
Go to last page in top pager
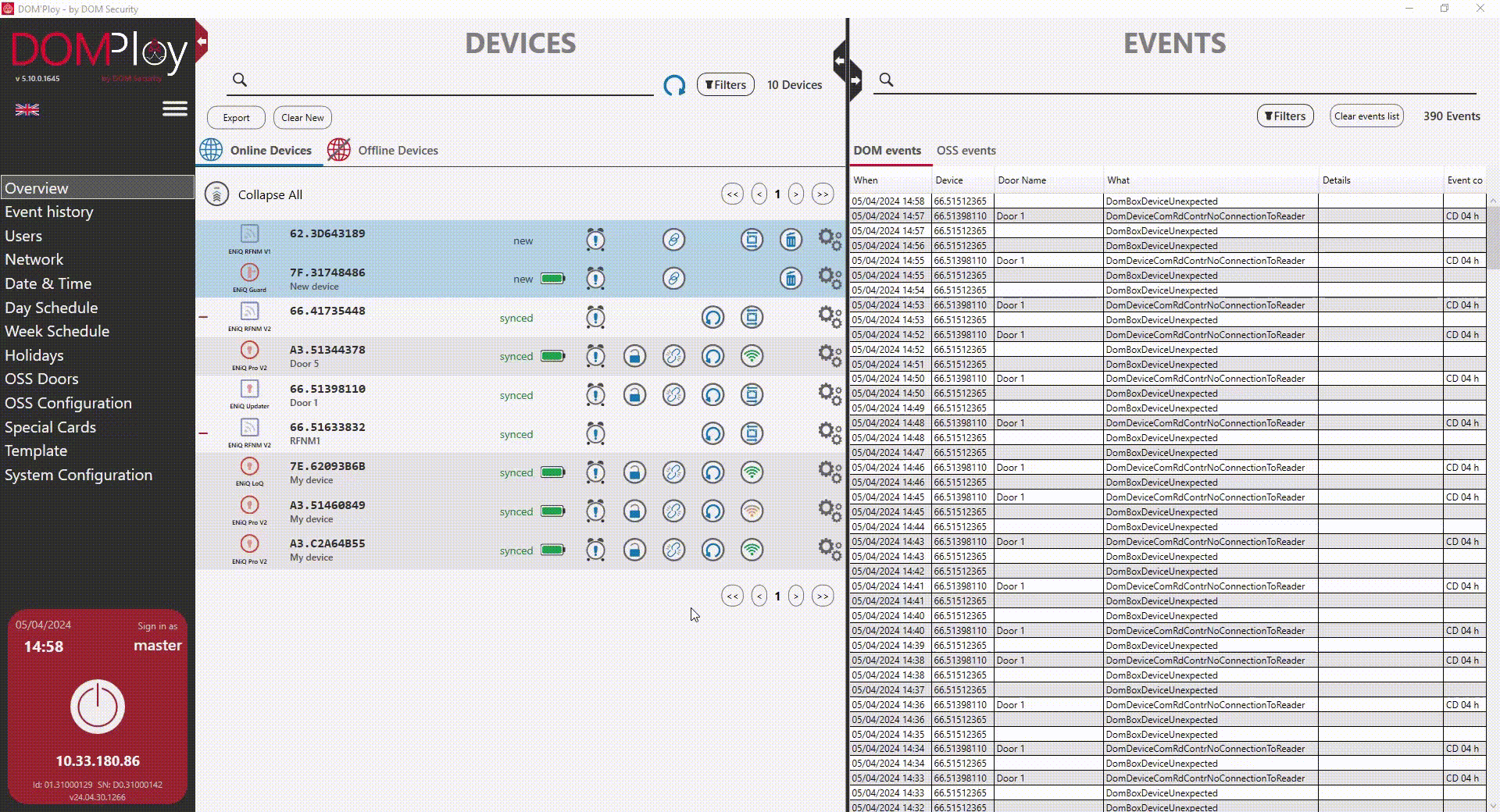823,194
